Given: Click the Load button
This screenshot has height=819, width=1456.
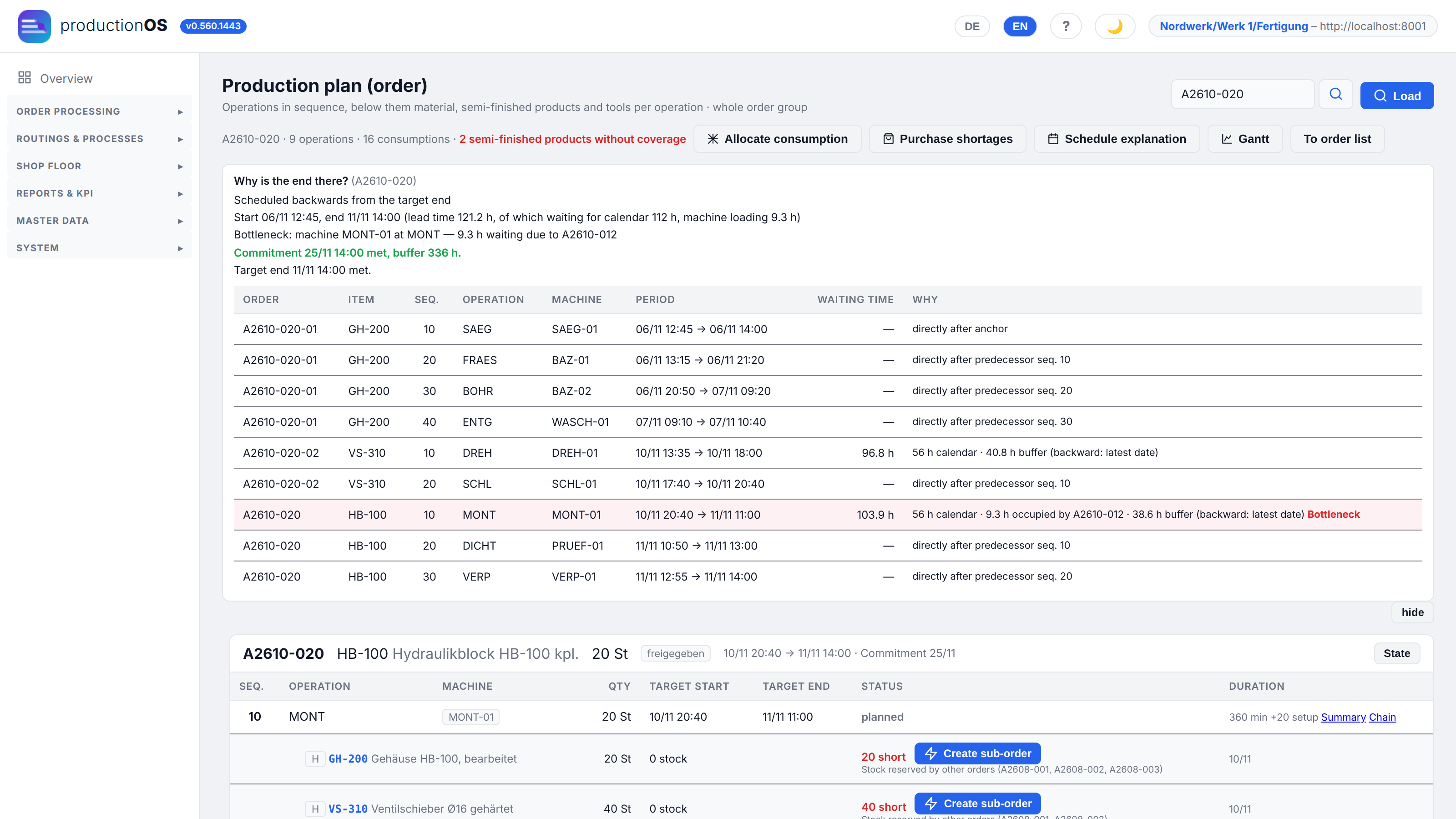Looking at the screenshot, I should click(x=1397, y=96).
